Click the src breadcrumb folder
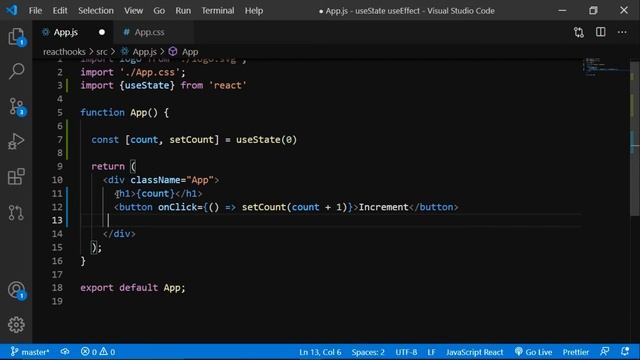The image size is (640, 360). pos(102,52)
